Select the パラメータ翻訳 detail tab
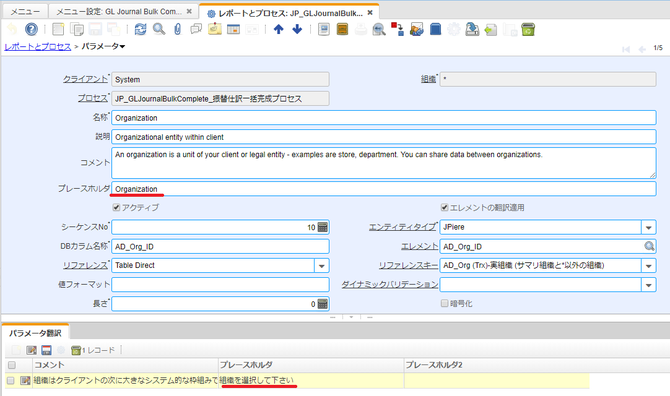The height and width of the screenshot is (396, 670). (x=35, y=333)
